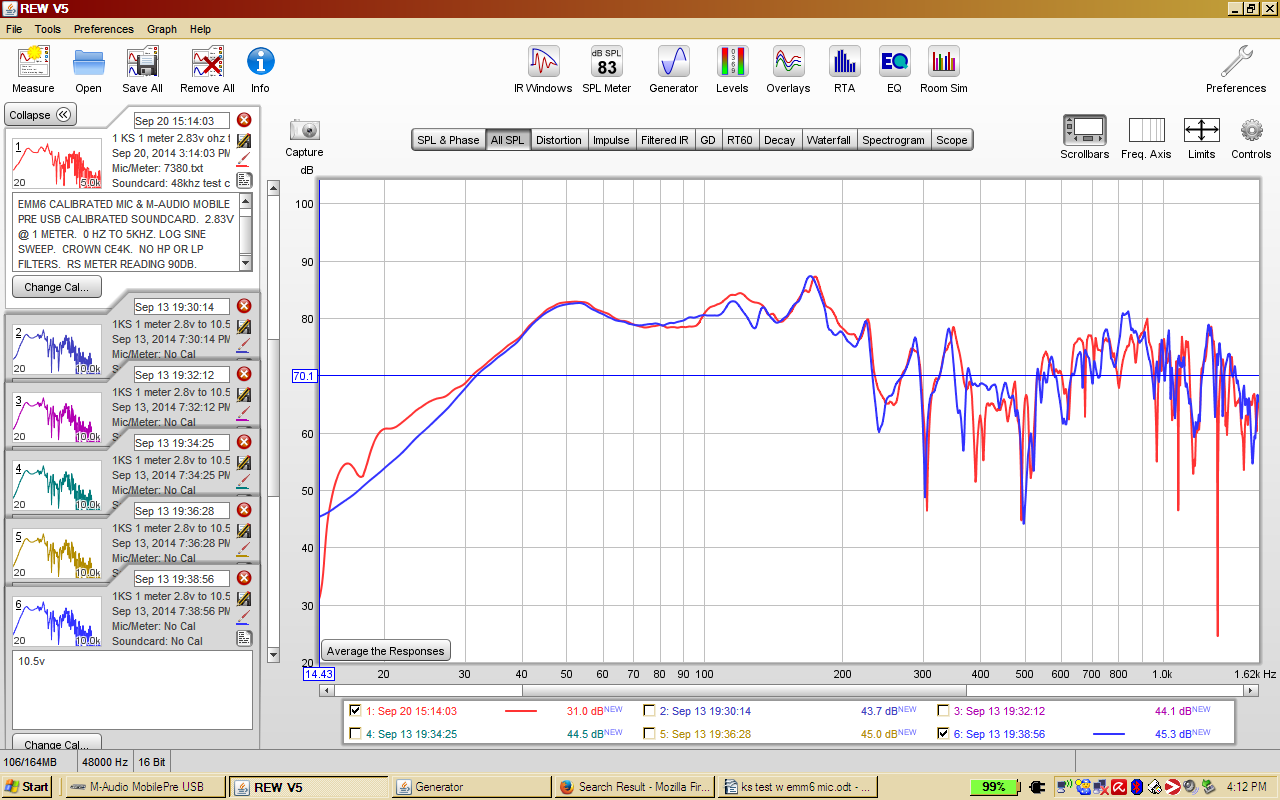1280x800 pixels.
Task: Launch the Room Sim tool
Action: click(943, 62)
